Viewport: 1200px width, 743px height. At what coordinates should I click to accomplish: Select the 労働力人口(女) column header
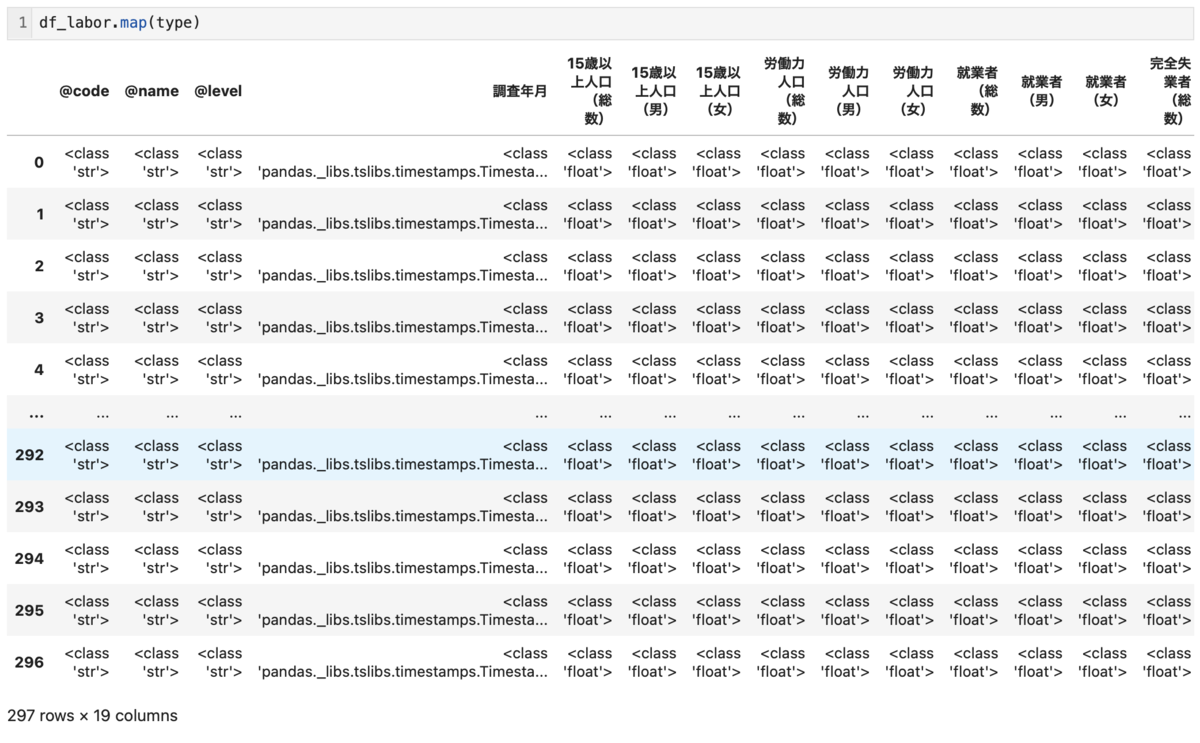coord(911,91)
